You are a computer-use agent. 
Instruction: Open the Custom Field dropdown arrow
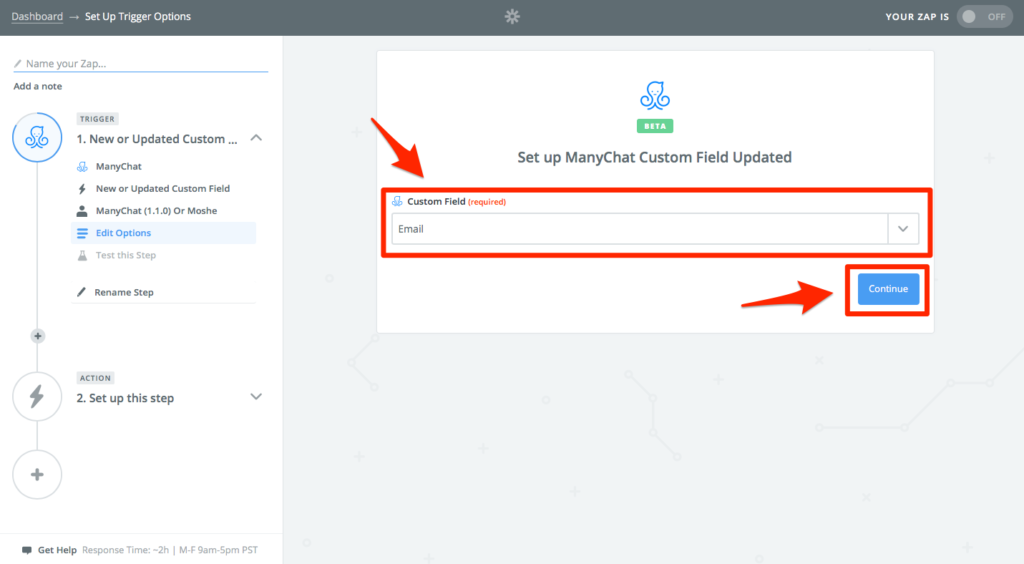pos(903,229)
